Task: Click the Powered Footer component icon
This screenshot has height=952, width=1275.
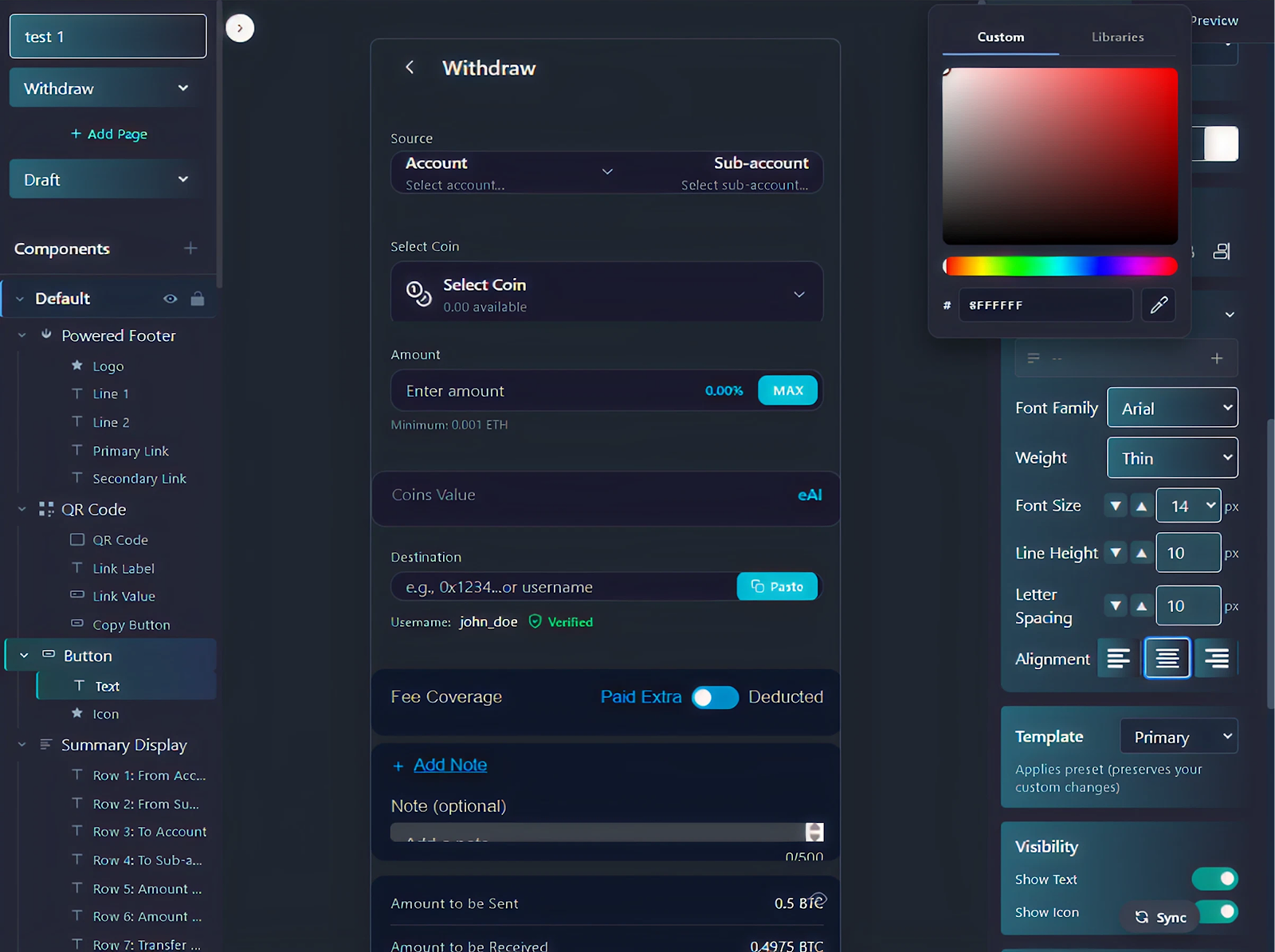Action: click(x=46, y=335)
